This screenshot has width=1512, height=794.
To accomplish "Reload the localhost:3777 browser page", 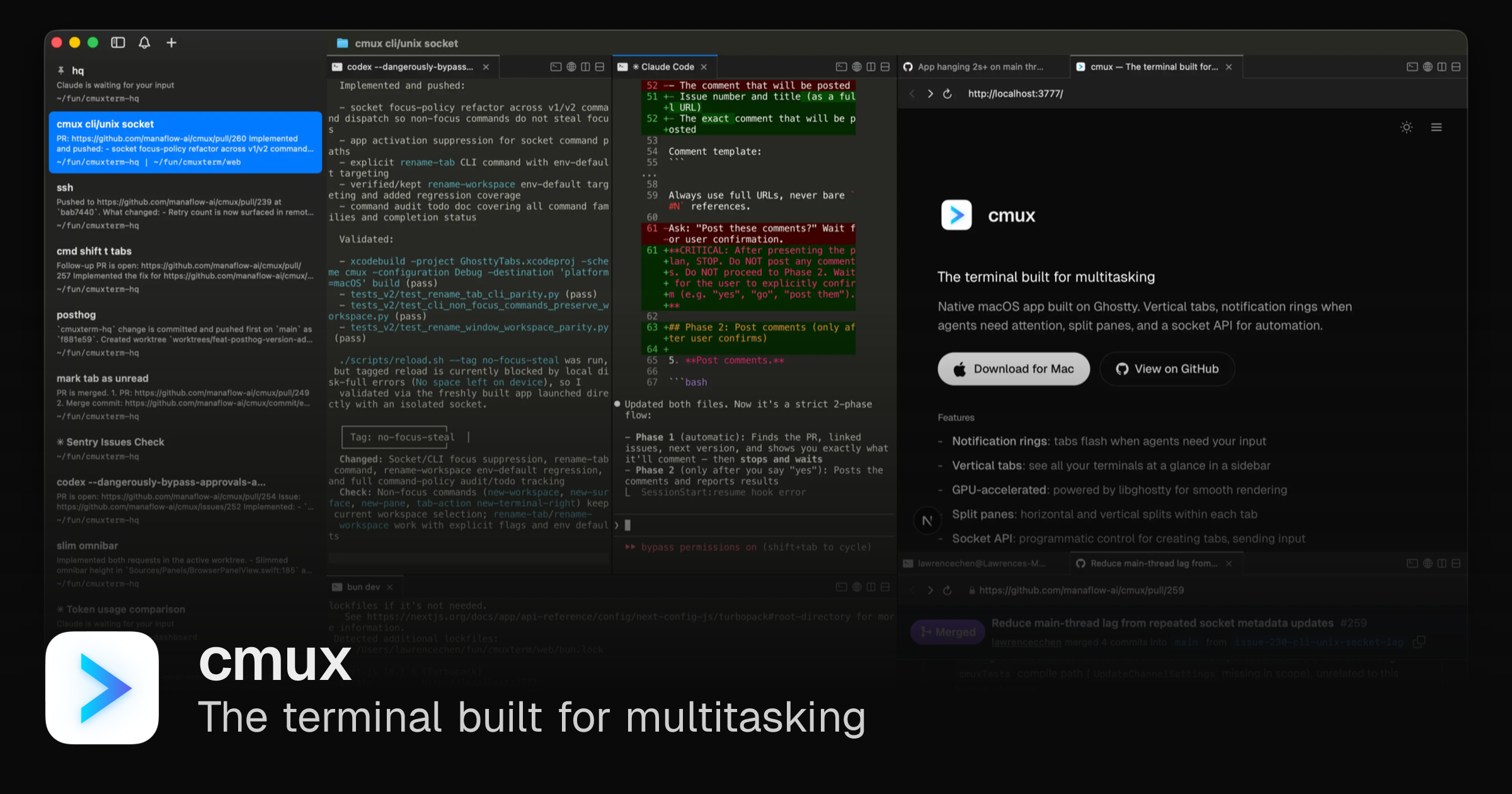I will 948,94.
